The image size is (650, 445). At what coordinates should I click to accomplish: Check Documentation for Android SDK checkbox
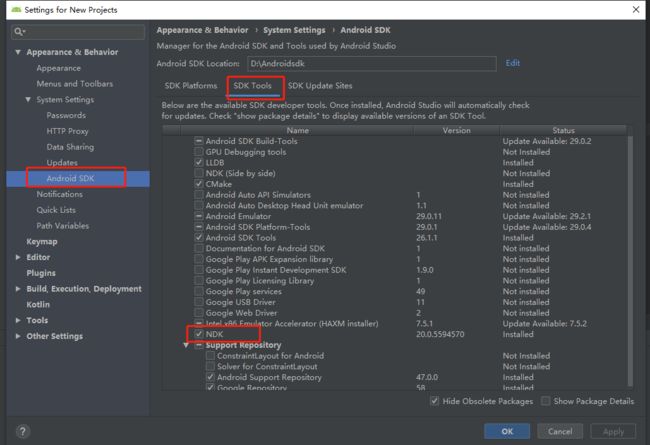pyautogui.click(x=199, y=248)
